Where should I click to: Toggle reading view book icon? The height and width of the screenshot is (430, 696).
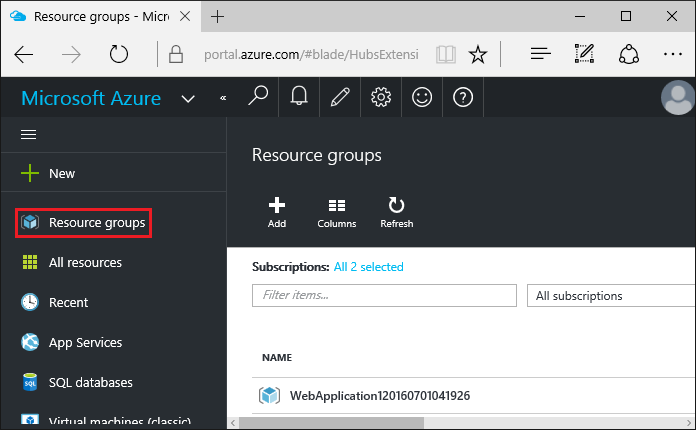pos(446,55)
